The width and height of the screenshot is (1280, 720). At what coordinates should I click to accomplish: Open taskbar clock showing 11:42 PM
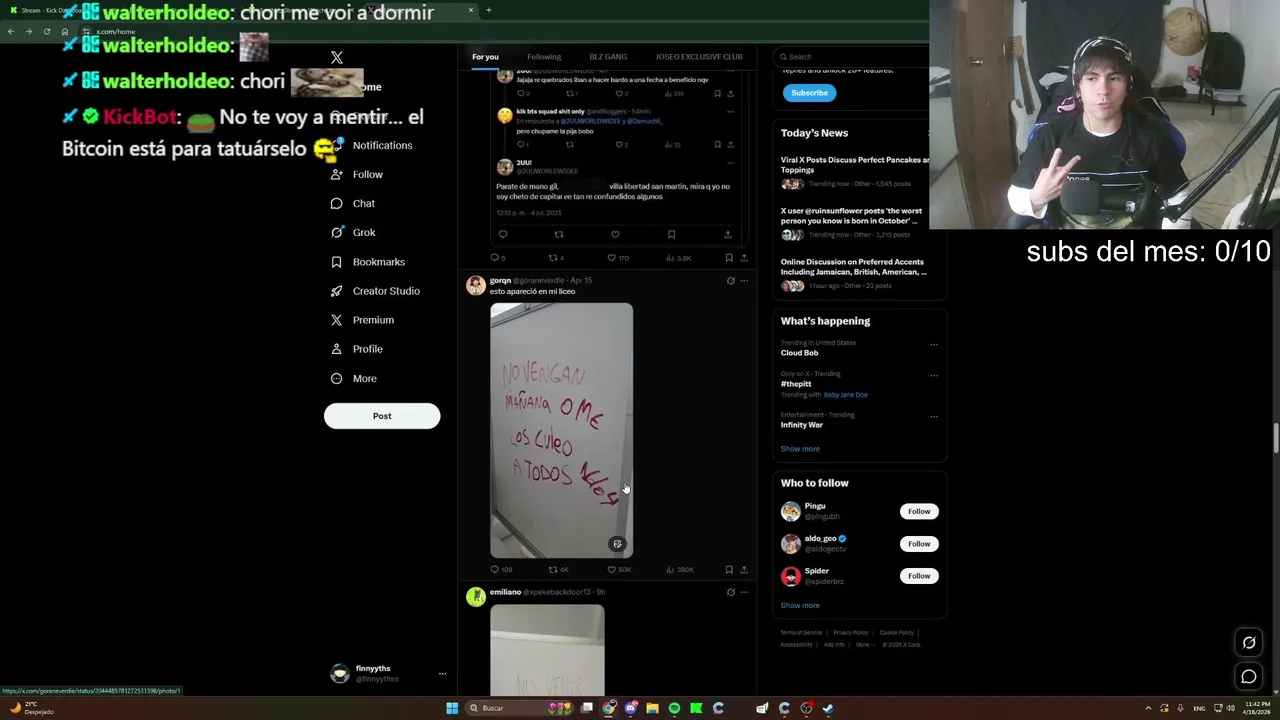(x=1255, y=708)
